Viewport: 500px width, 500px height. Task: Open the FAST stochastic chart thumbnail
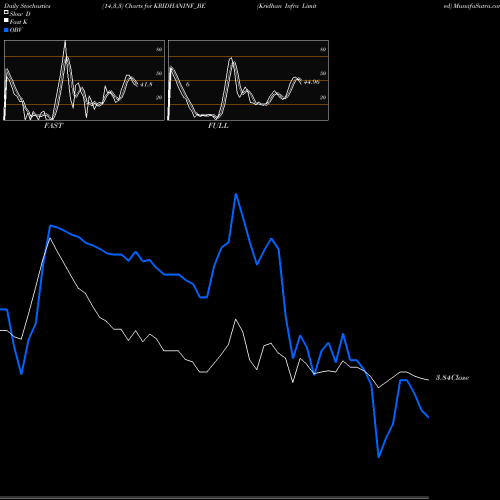click(x=84, y=80)
